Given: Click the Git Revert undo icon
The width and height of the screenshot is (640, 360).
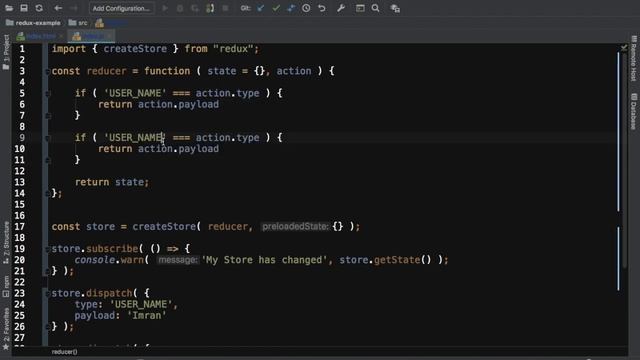Looking at the screenshot, I should tap(322, 8).
